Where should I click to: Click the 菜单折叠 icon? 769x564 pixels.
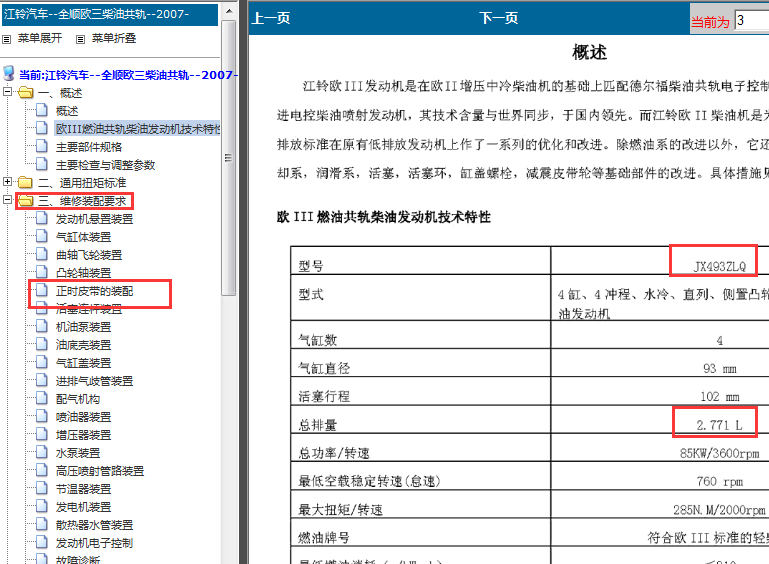[x=80, y=39]
